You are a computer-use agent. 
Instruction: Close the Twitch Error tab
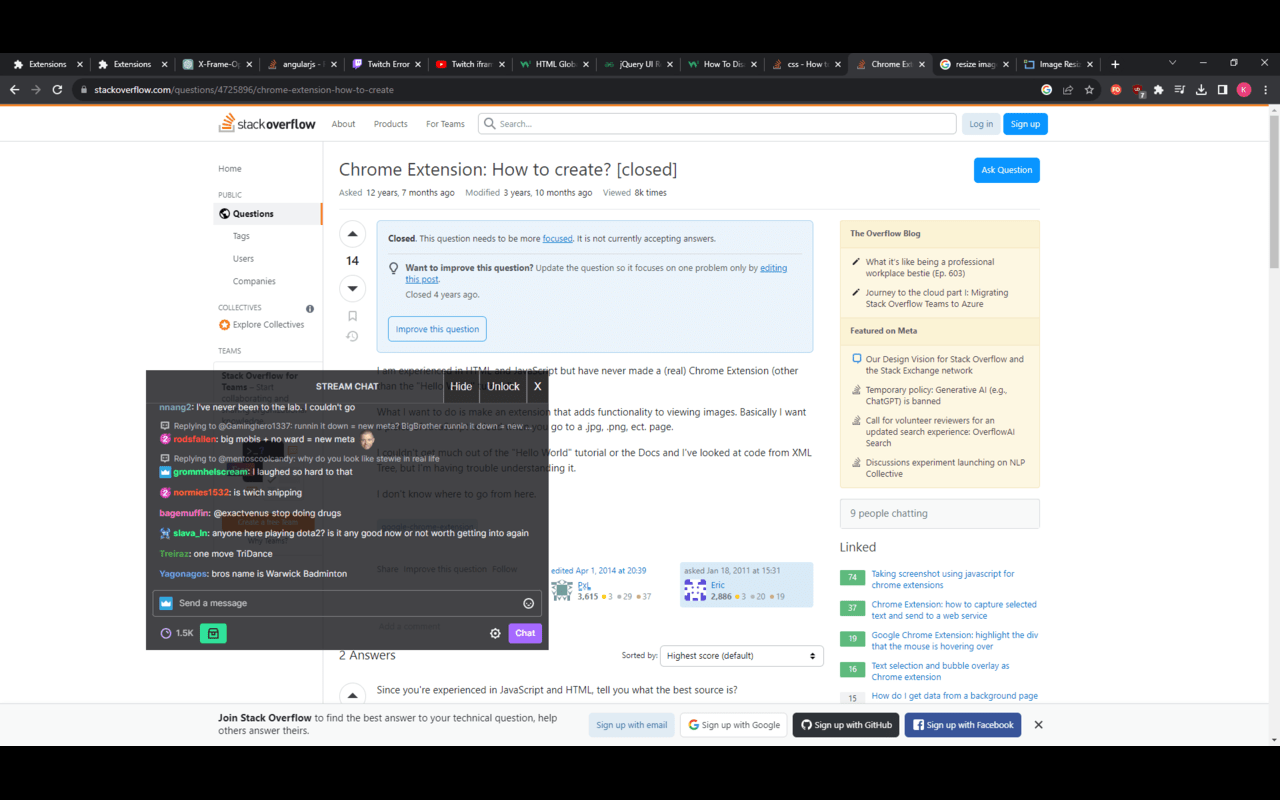coord(417,64)
